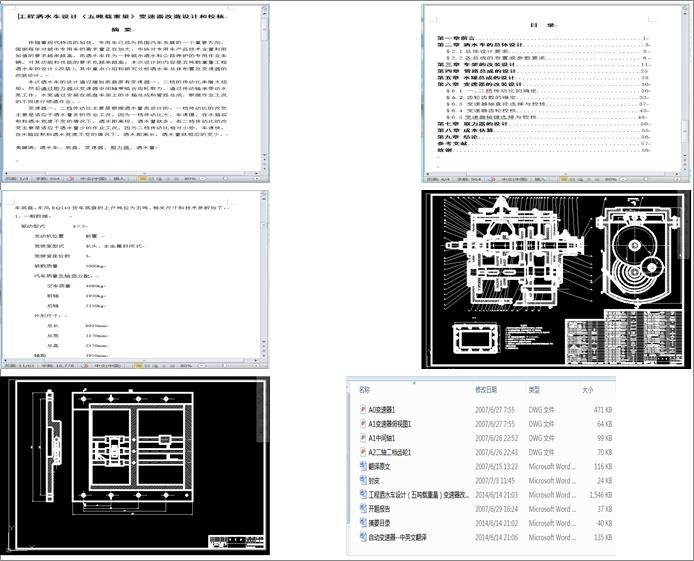Click the DWG file icon beside A0变速器1
This screenshot has height=561, width=694.
pyautogui.click(x=363, y=410)
